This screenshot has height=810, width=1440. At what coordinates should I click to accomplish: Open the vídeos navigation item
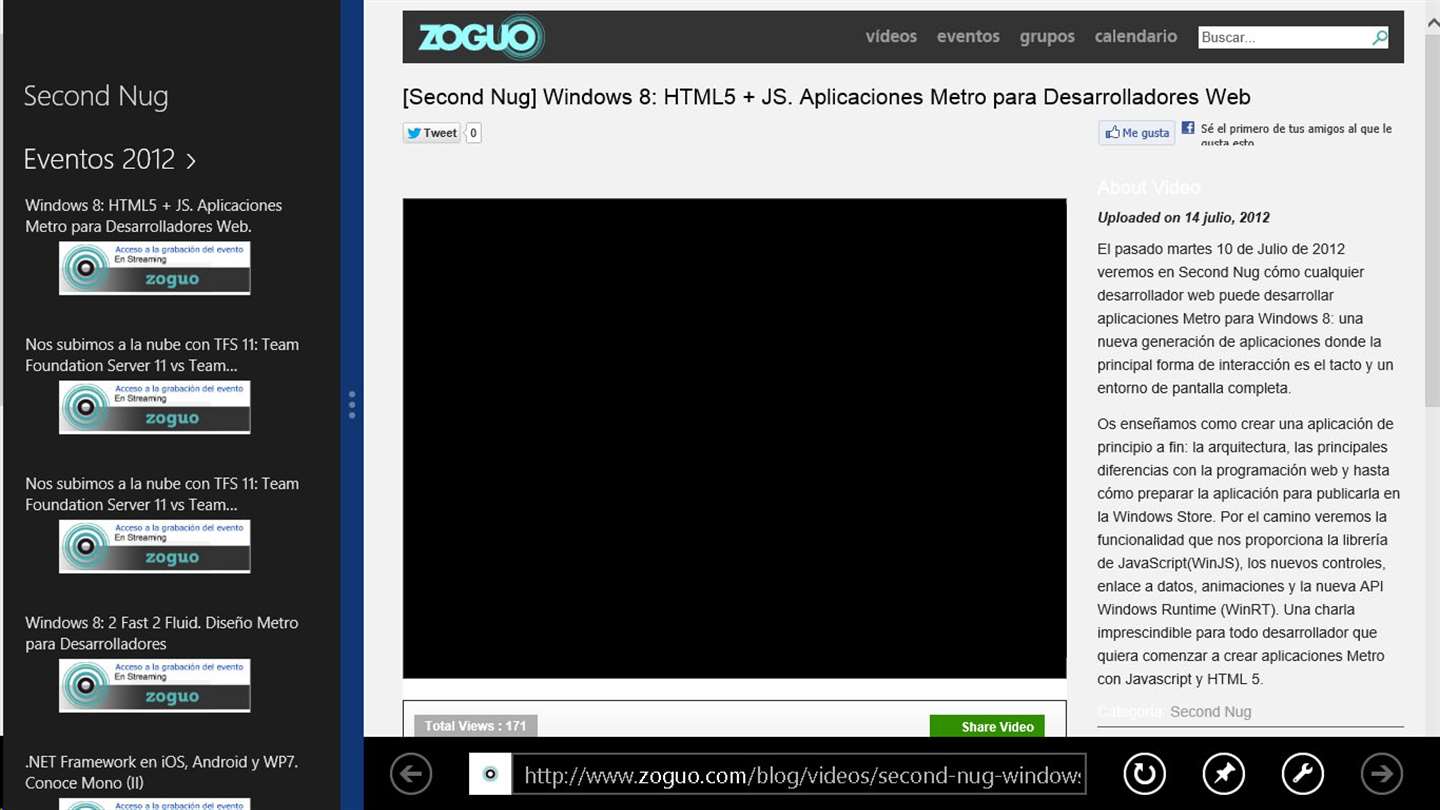pos(891,36)
